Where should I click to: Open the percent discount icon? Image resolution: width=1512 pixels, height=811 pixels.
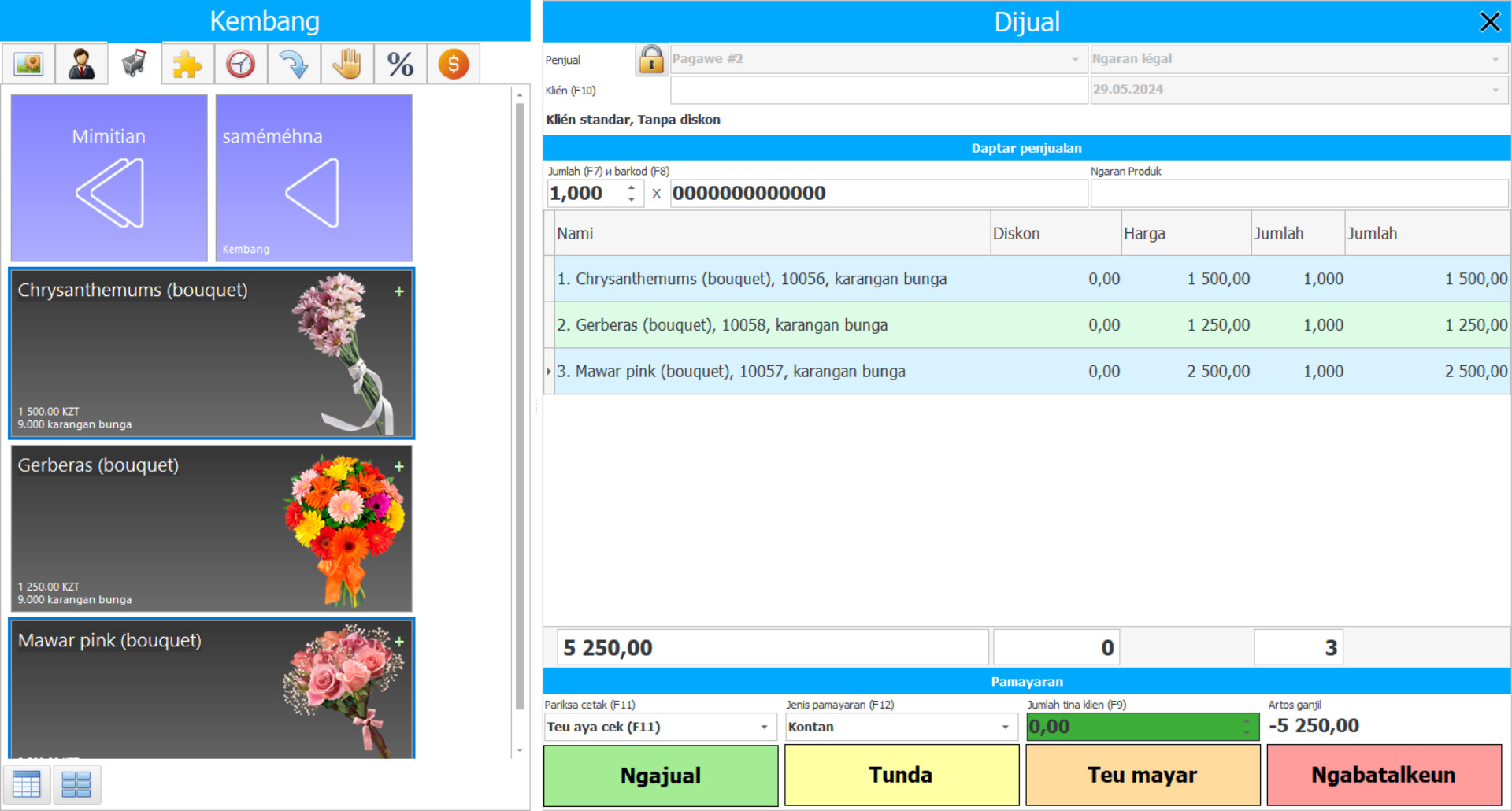pos(400,64)
